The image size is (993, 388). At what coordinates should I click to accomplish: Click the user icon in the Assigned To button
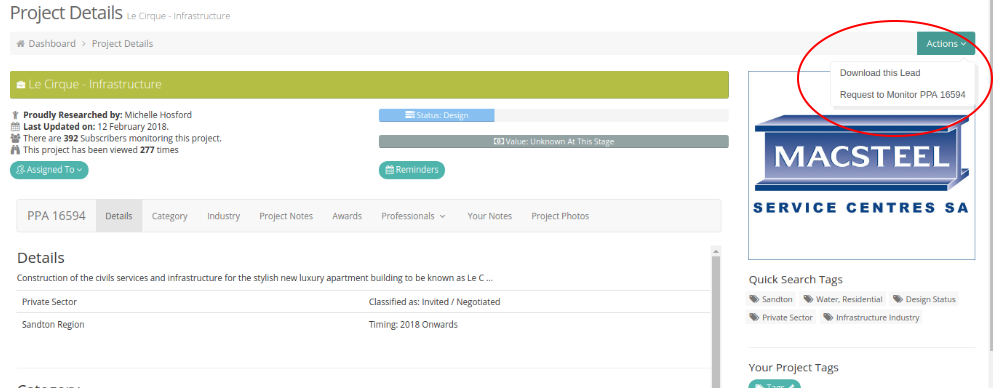pyautogui.click(x=21, y=170)
